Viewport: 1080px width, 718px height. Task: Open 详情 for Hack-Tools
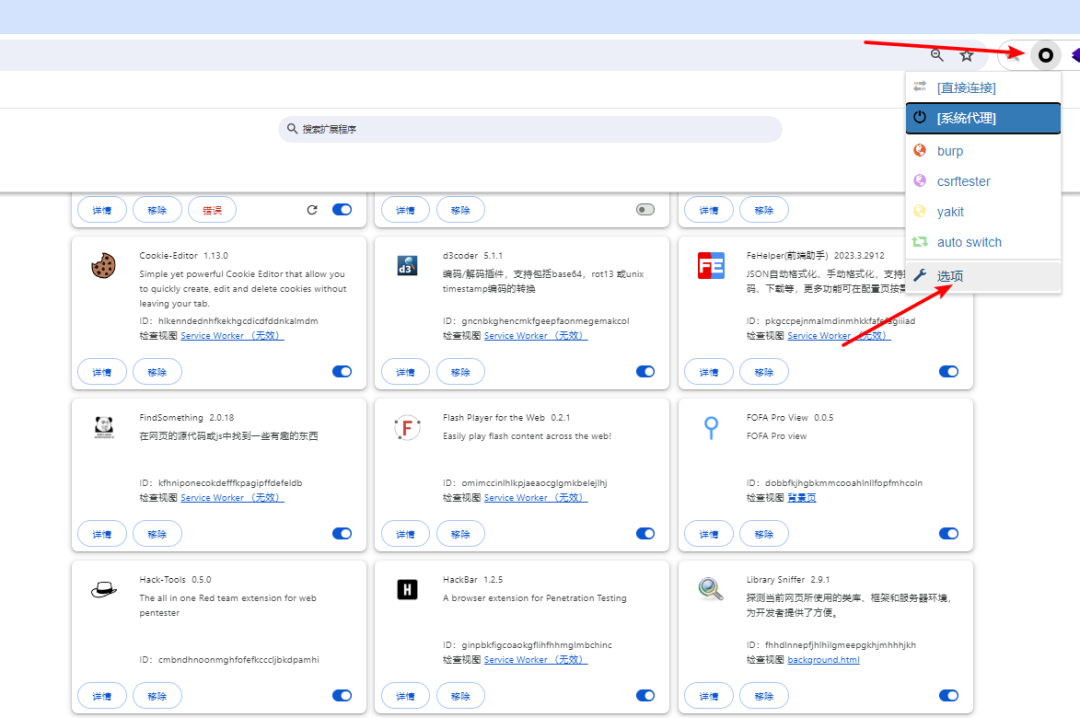[102, 696]
